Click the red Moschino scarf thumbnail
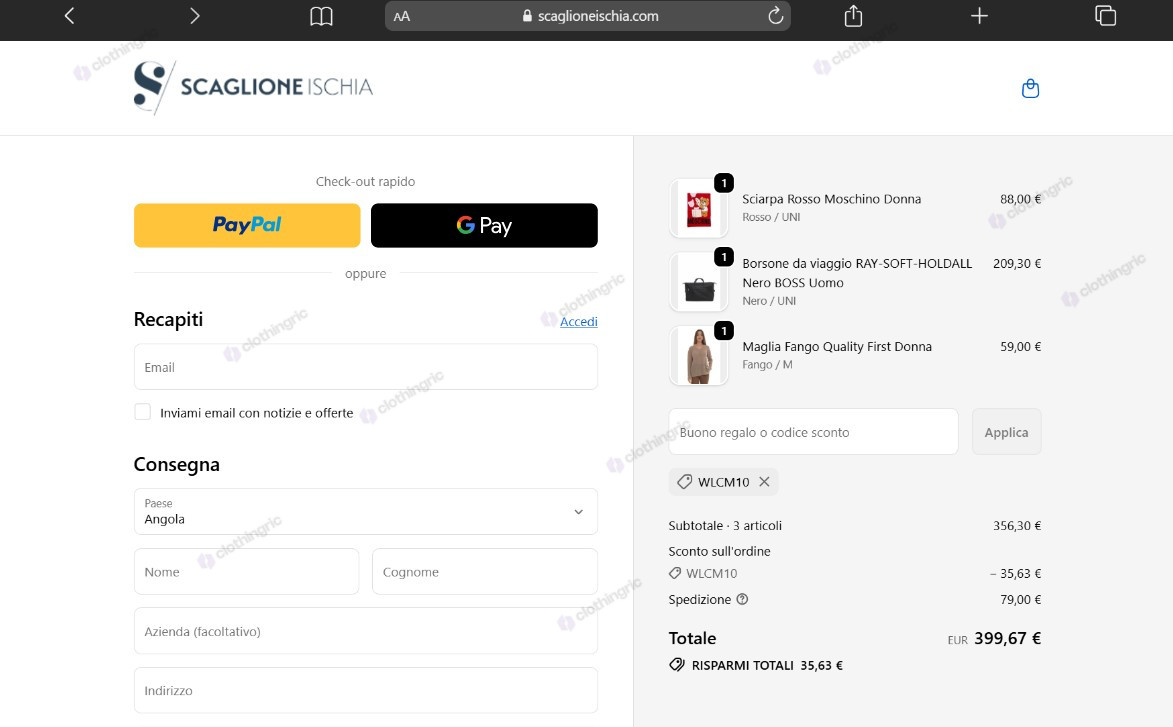 coord(699,209)
